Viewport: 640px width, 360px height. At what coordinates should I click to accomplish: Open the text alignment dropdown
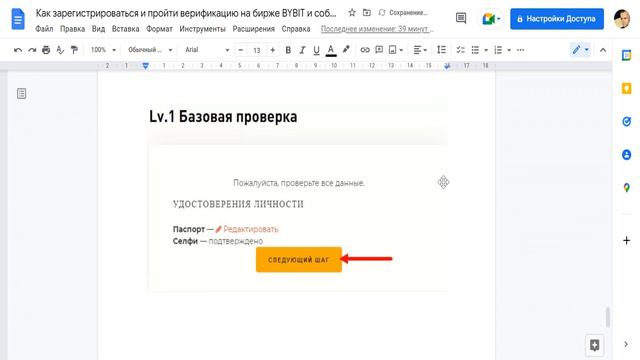coord(420,50)
